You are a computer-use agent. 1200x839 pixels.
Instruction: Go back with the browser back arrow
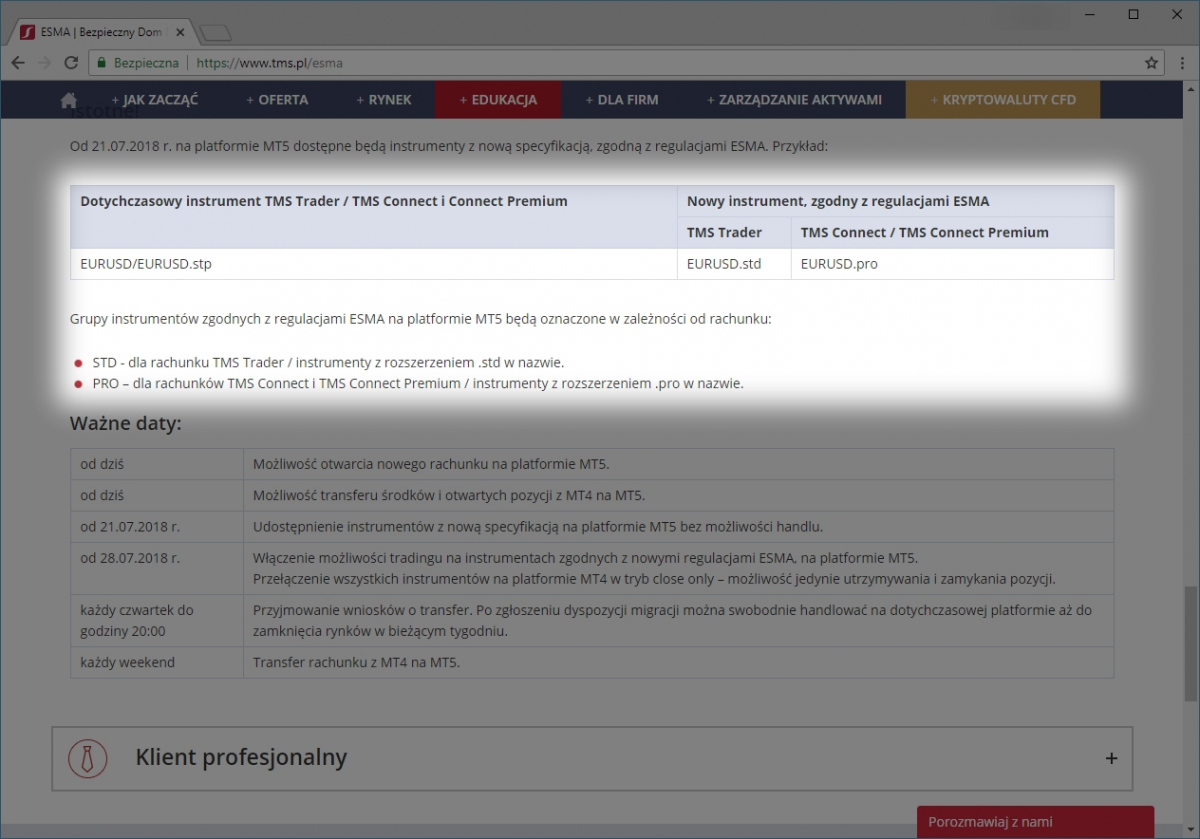coord(18,62)
